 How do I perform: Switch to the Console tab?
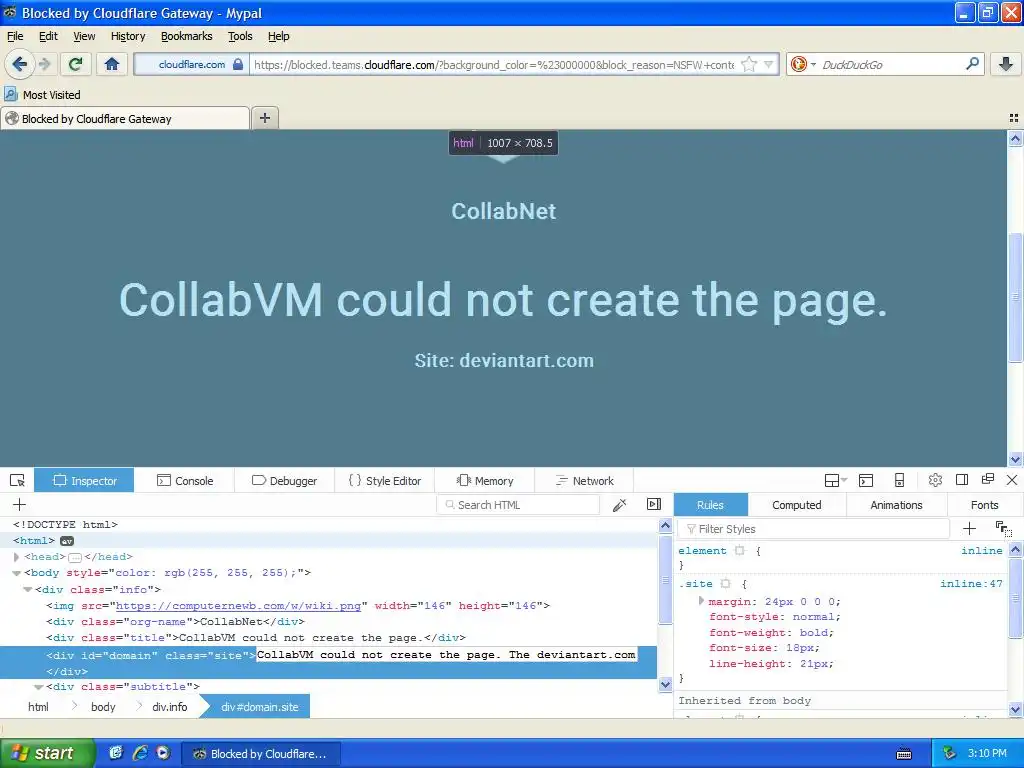(185, 481)
